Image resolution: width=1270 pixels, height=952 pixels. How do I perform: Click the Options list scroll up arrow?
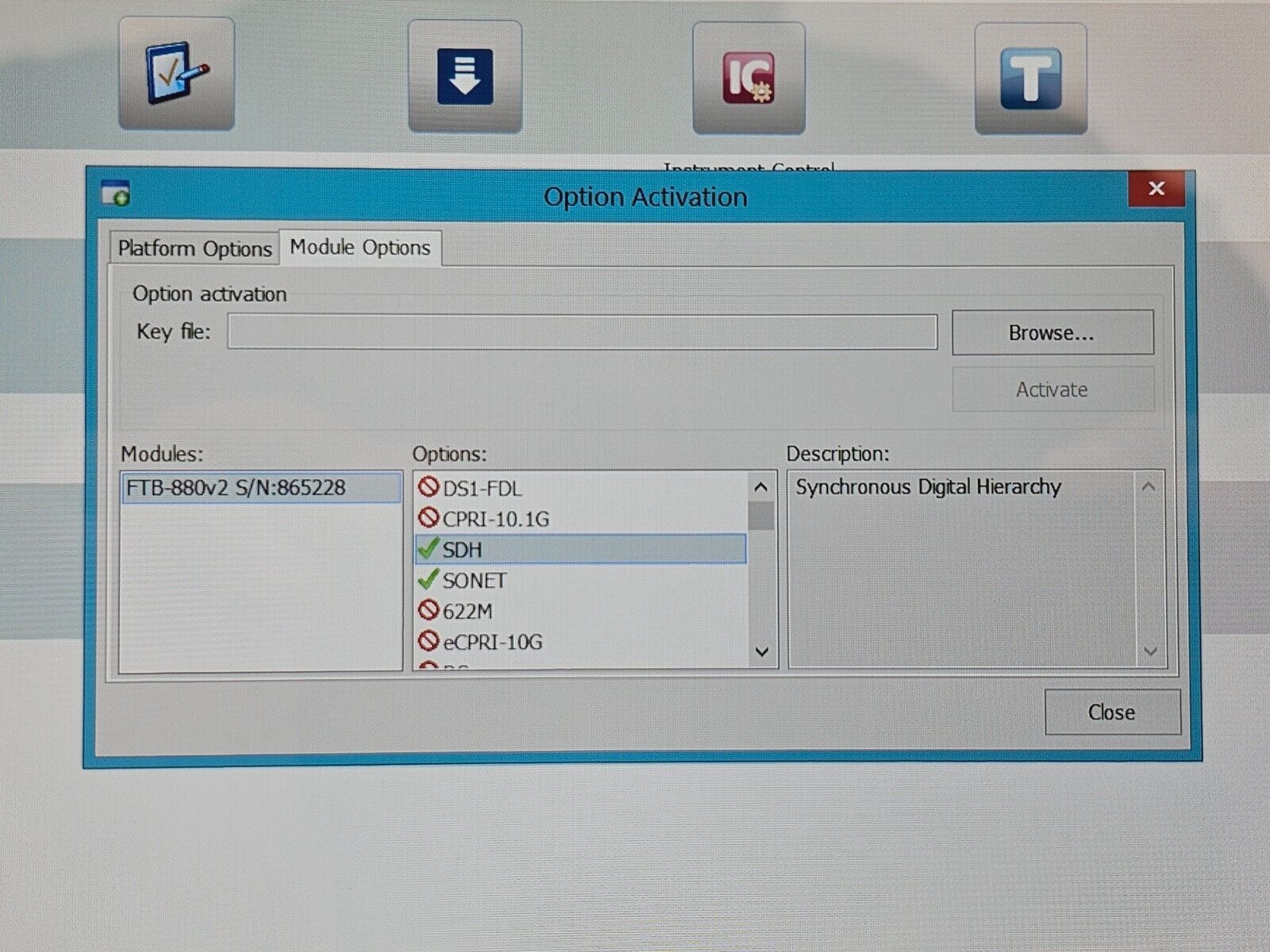[x=761, y=486]
